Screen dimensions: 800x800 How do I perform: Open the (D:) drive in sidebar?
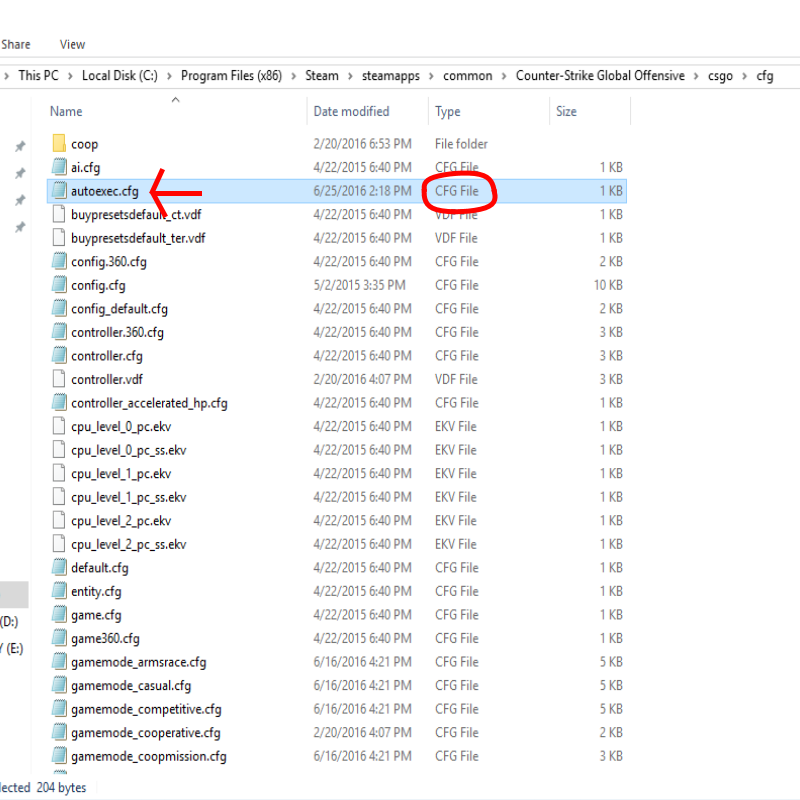coord(9,621)
